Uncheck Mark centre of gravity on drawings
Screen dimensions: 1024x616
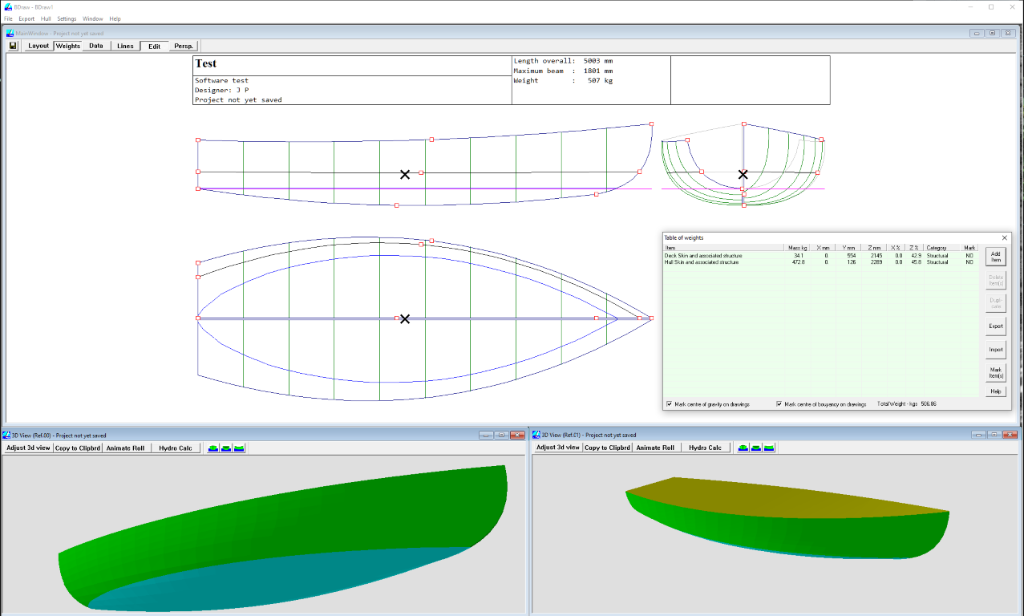click(x=669, y=404)
